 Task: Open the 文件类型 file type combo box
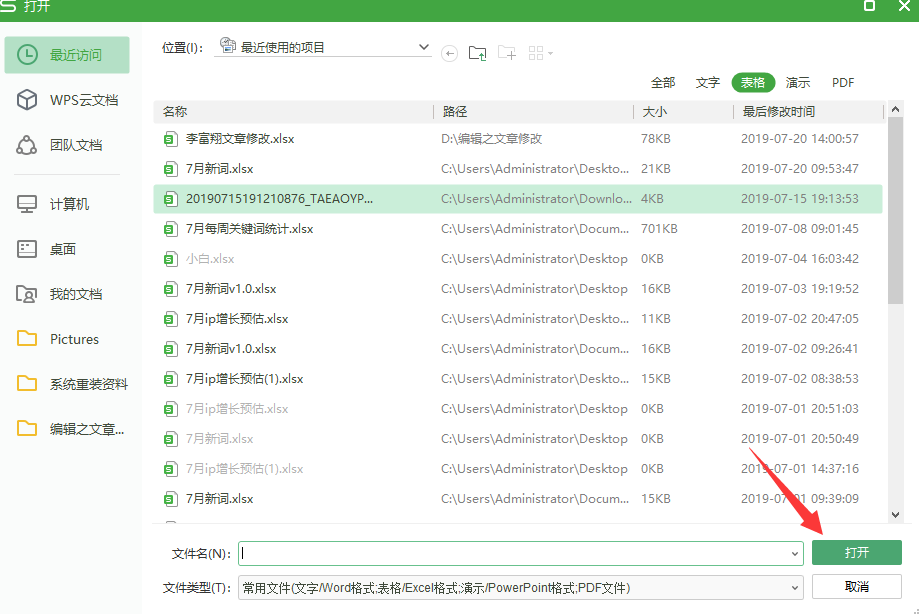517,587
